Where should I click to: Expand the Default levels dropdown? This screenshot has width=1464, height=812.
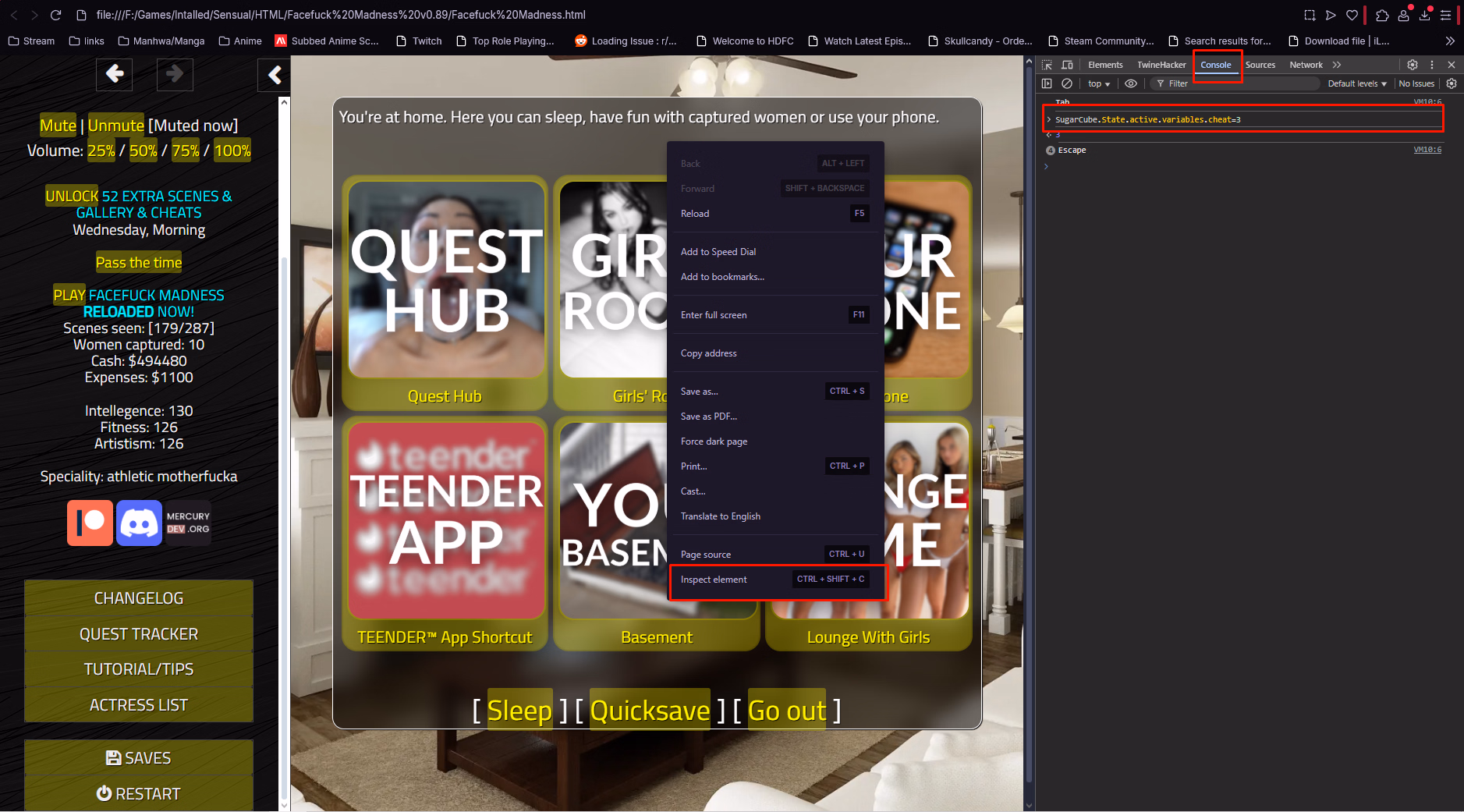(x=1356, y=83)
